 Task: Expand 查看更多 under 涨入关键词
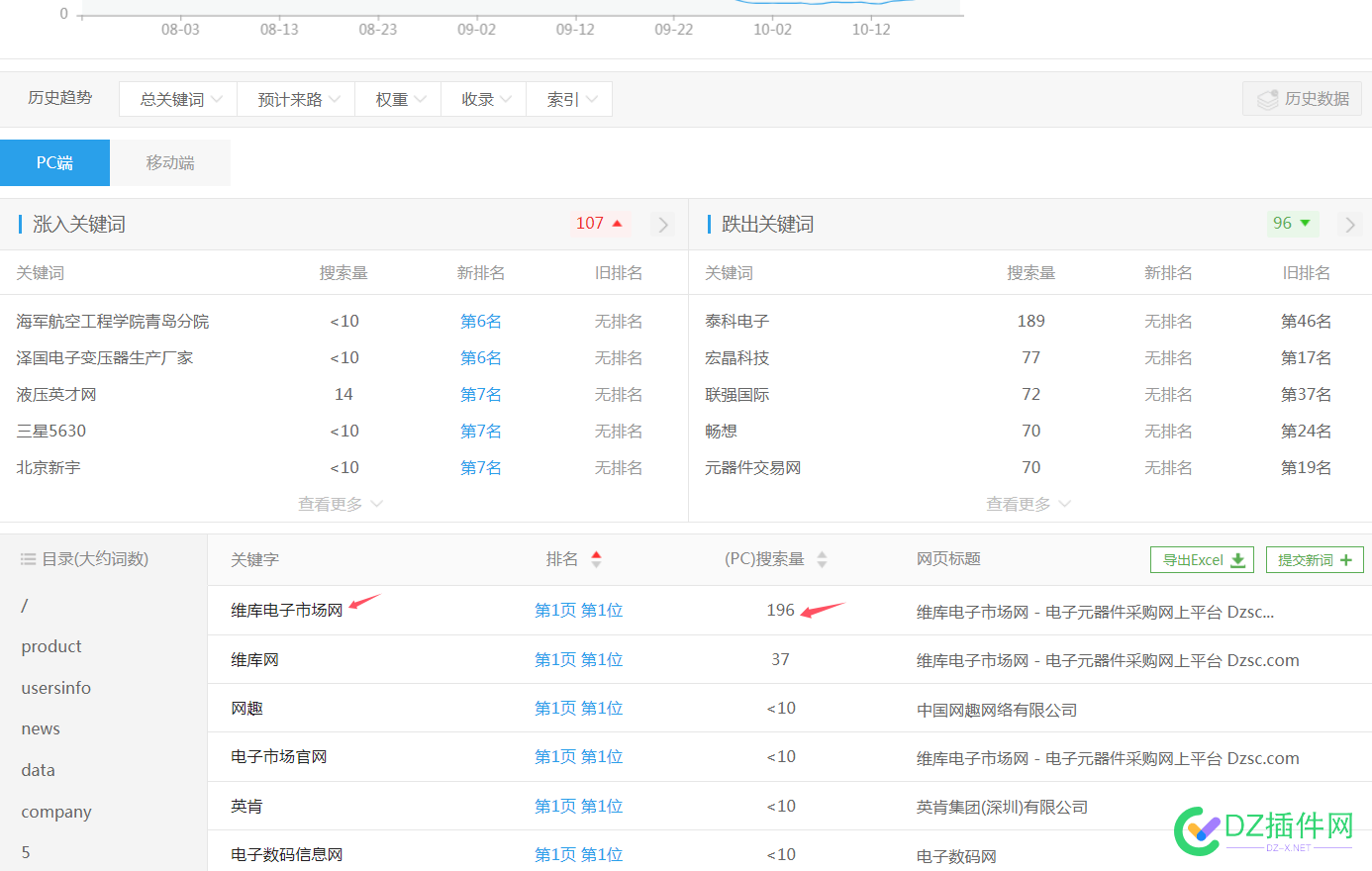340,505
